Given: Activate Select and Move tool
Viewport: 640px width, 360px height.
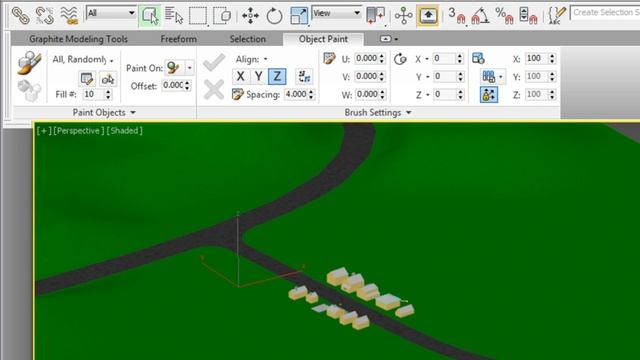Looking at the screenshot, I should point(250,16).
